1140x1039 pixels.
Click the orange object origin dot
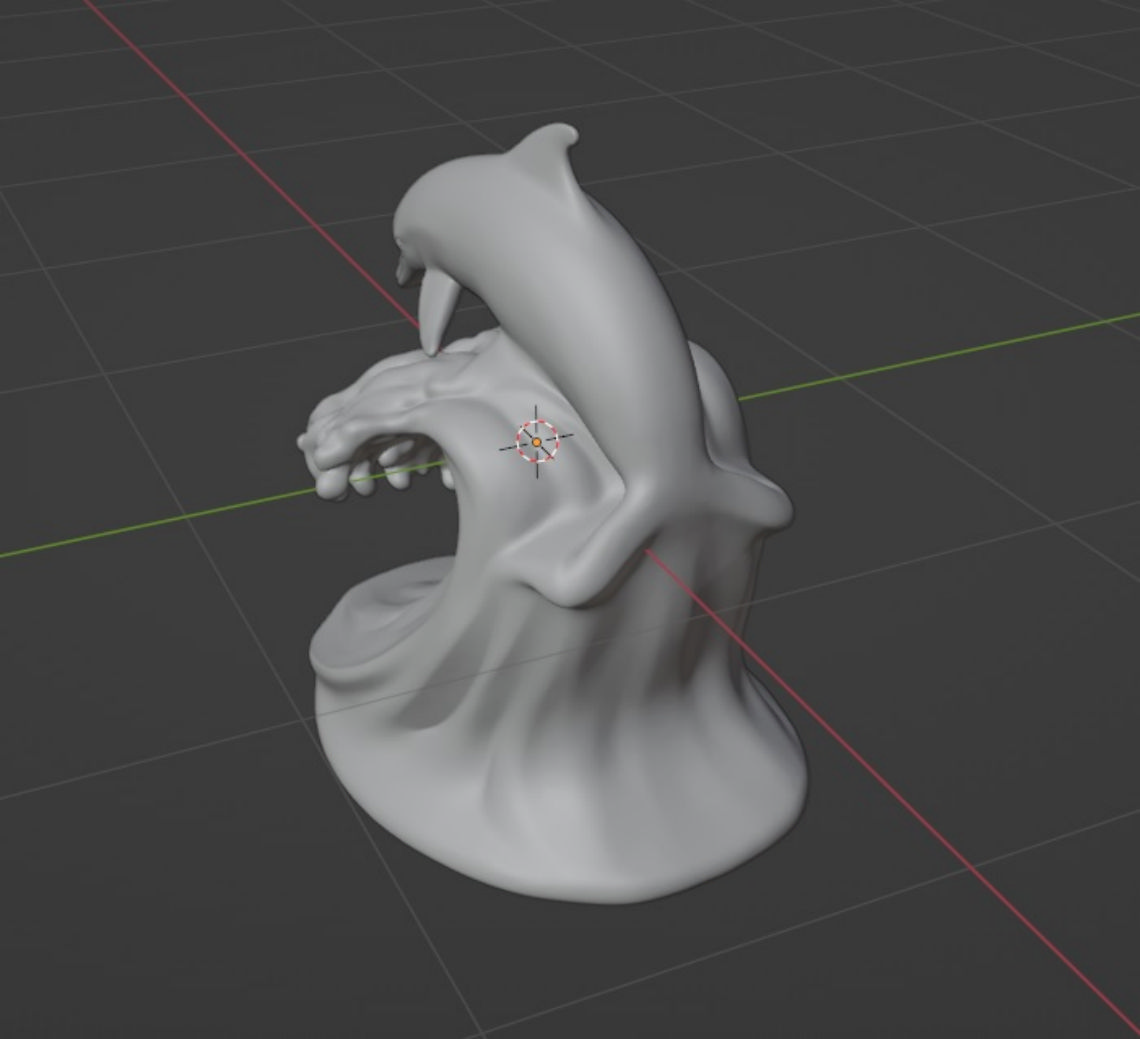coord(537,441)
